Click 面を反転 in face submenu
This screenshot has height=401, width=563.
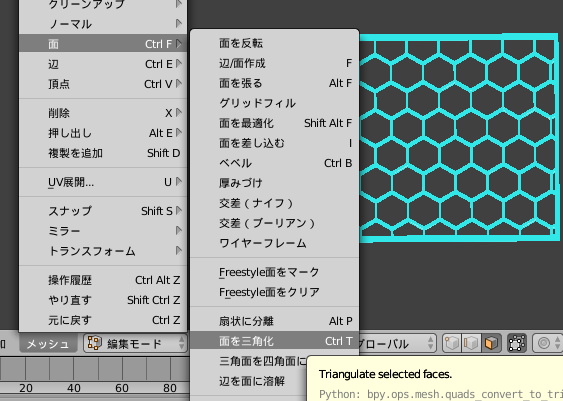275,43
